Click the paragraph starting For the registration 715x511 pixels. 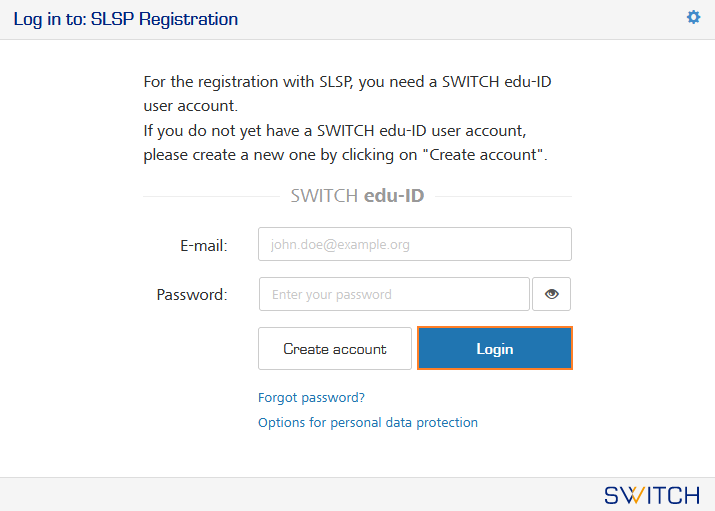347,93
